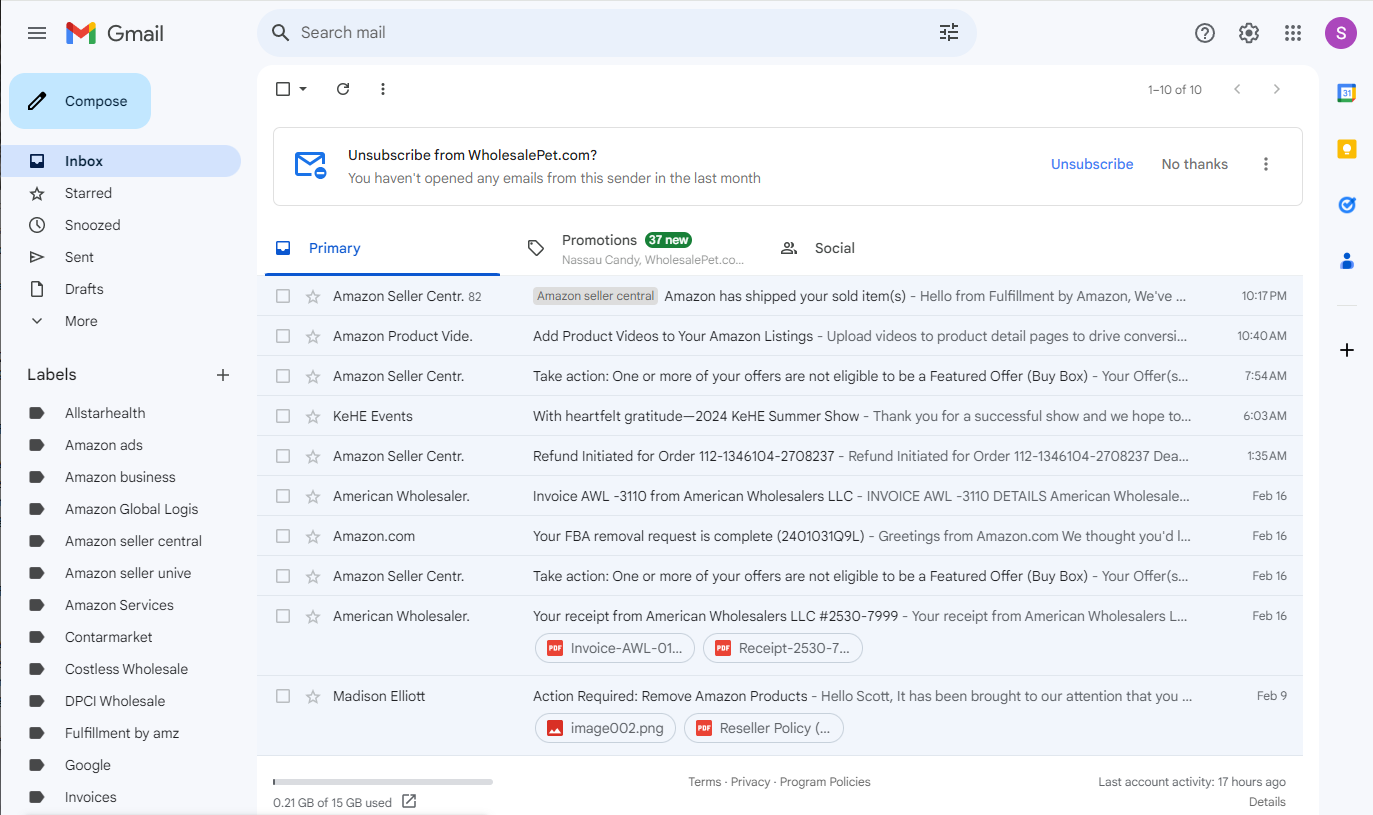Get add-ons with the plus icon

click(1347, 350)
